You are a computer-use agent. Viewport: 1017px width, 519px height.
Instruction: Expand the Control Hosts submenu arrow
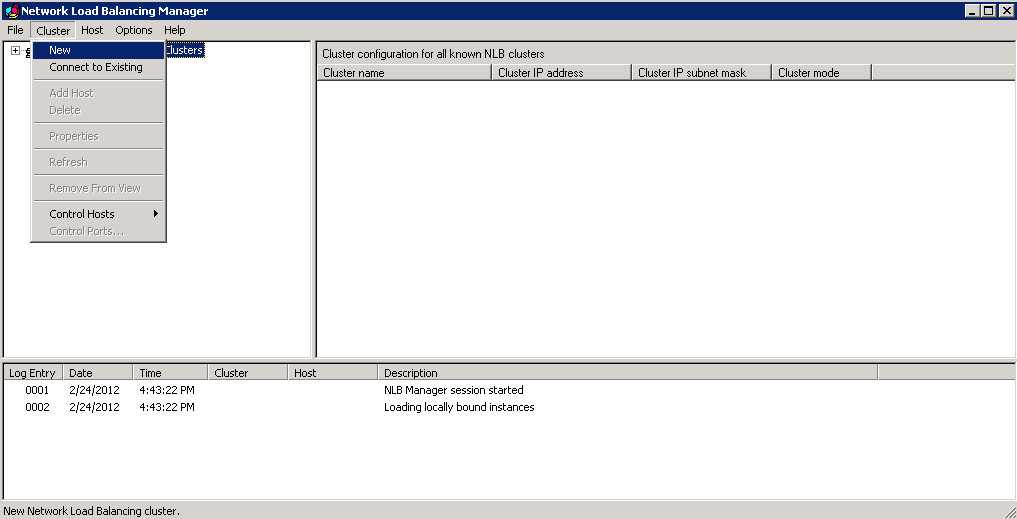tap(156, 213)
